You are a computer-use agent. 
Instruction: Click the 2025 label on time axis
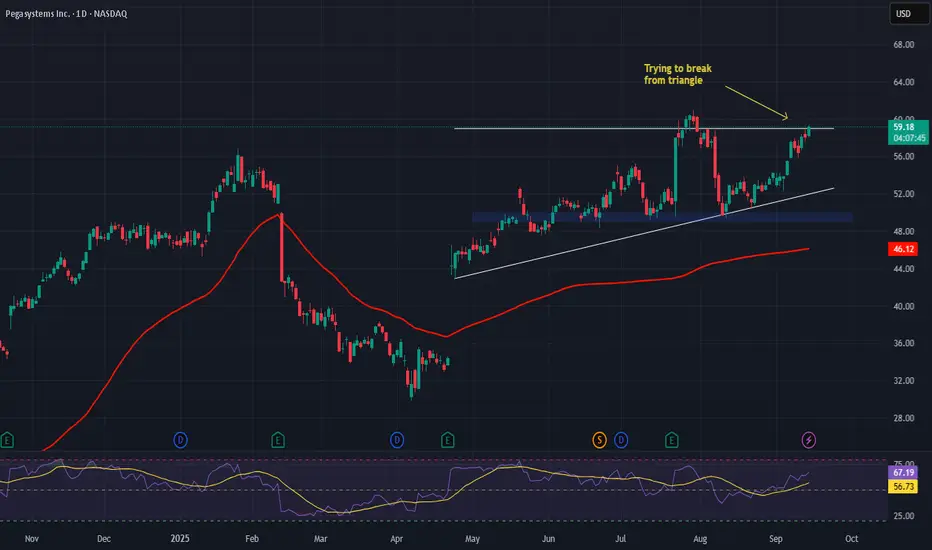coord(180,539)
